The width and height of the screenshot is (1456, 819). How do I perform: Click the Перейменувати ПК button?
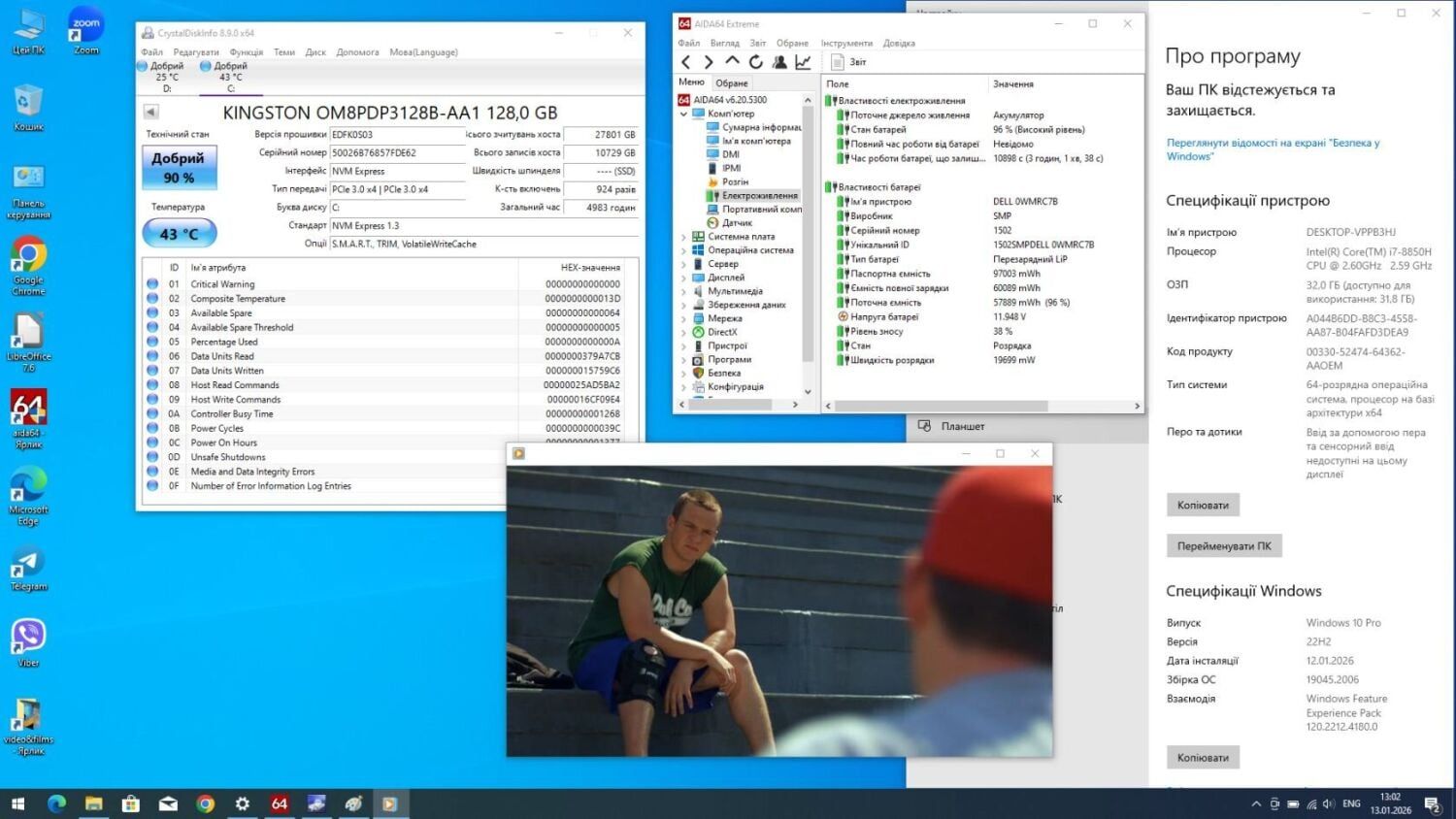(1223, 546)
